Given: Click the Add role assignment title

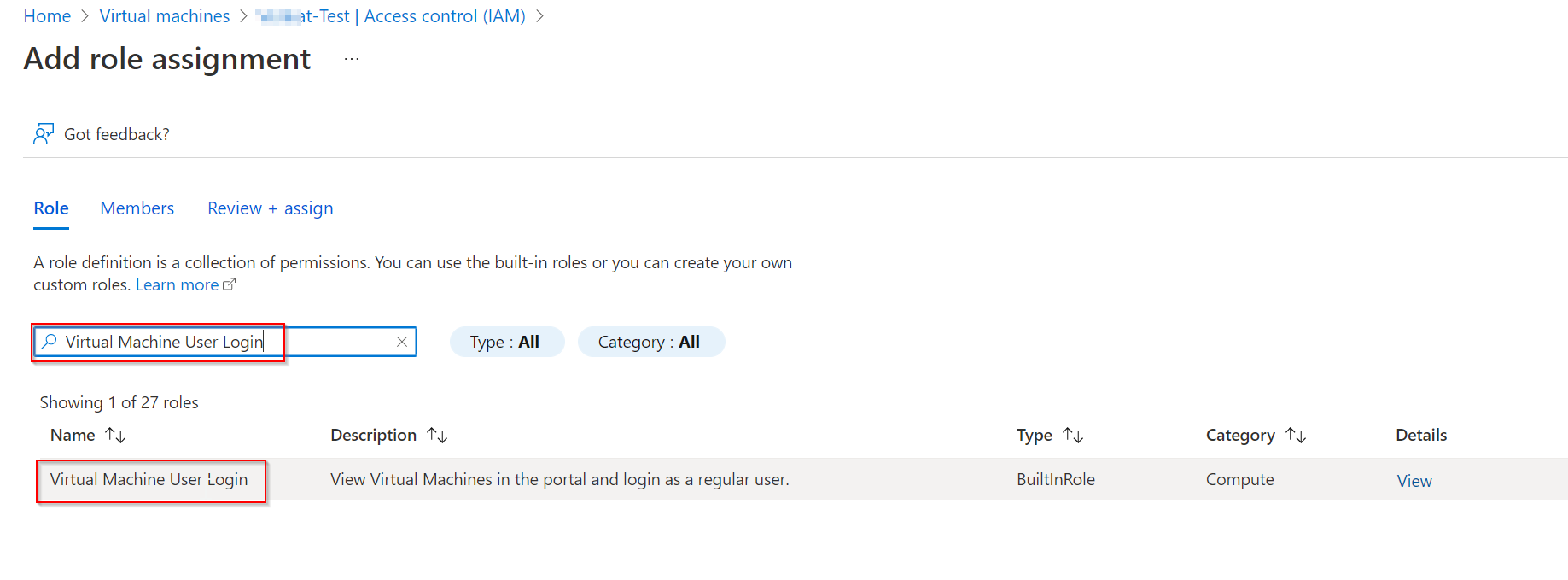Looking at the screenshot, I should pos(167,59).
